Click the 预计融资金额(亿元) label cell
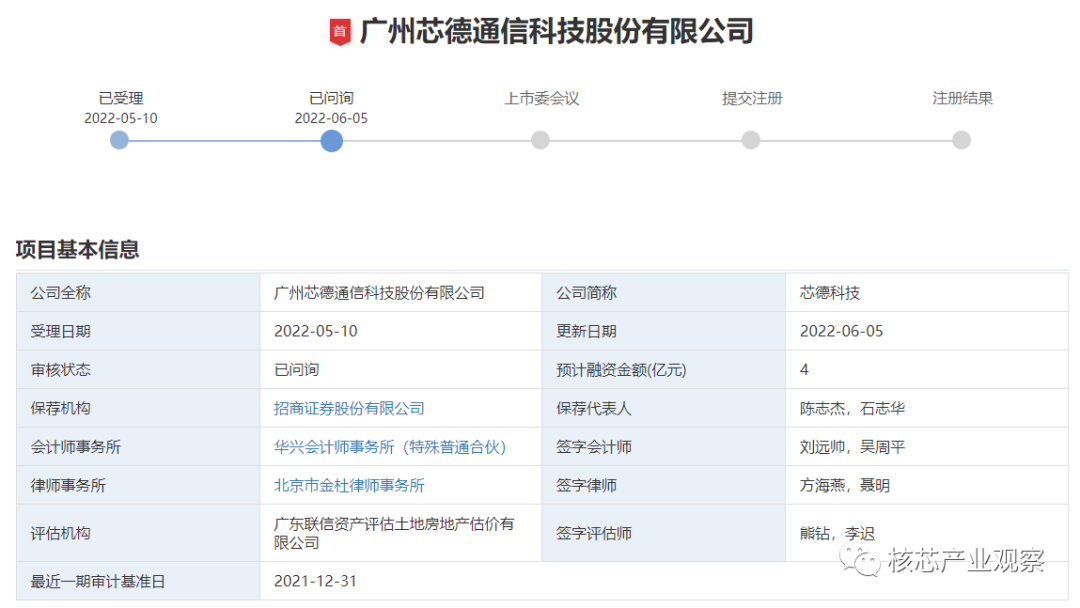Viewport: 1080px width, 608px height. [663, 370]
